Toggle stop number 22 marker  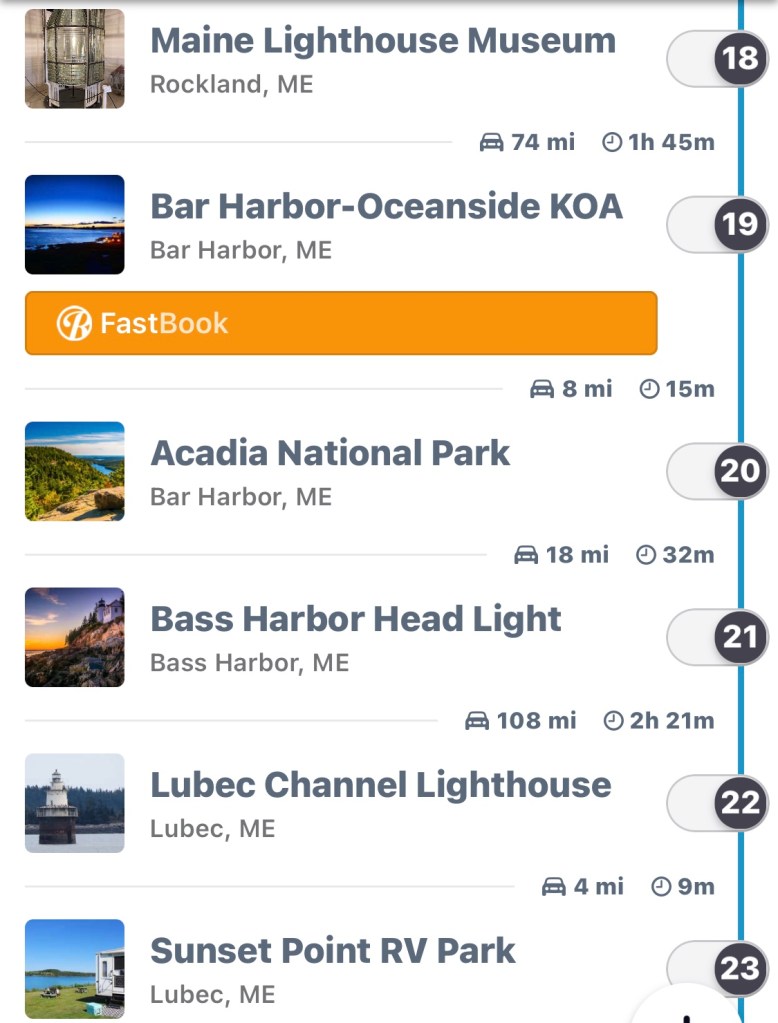739,802
